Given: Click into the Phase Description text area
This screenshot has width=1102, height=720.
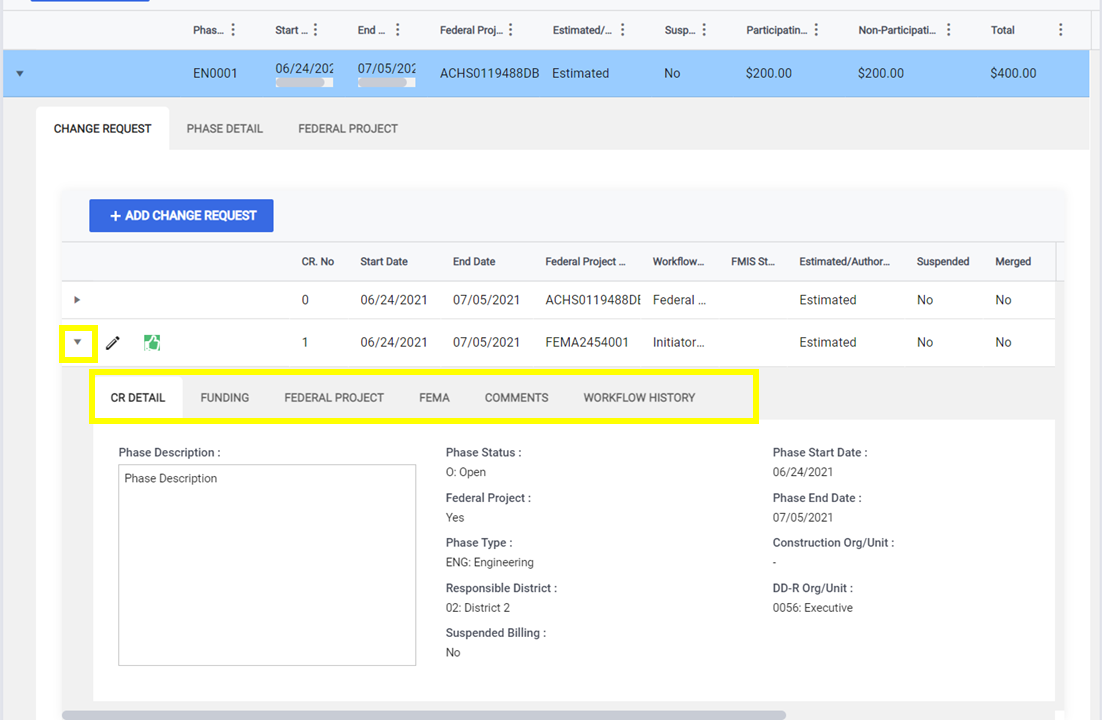Looking at the screenshot, I should [x=267, y=565].
